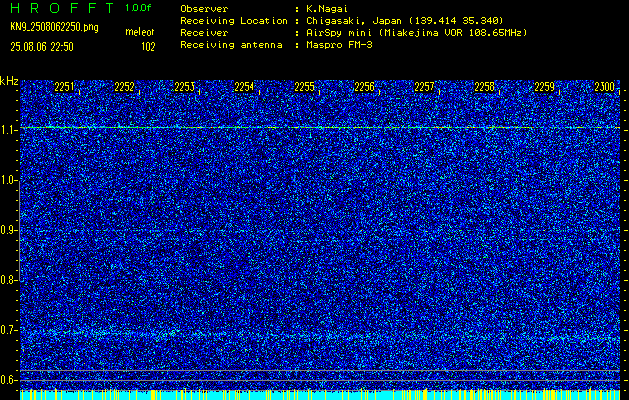This screenshot has width=629, height=400.
Task: Click antenna value Maspro FM-3
Action: tap(339, 45)
